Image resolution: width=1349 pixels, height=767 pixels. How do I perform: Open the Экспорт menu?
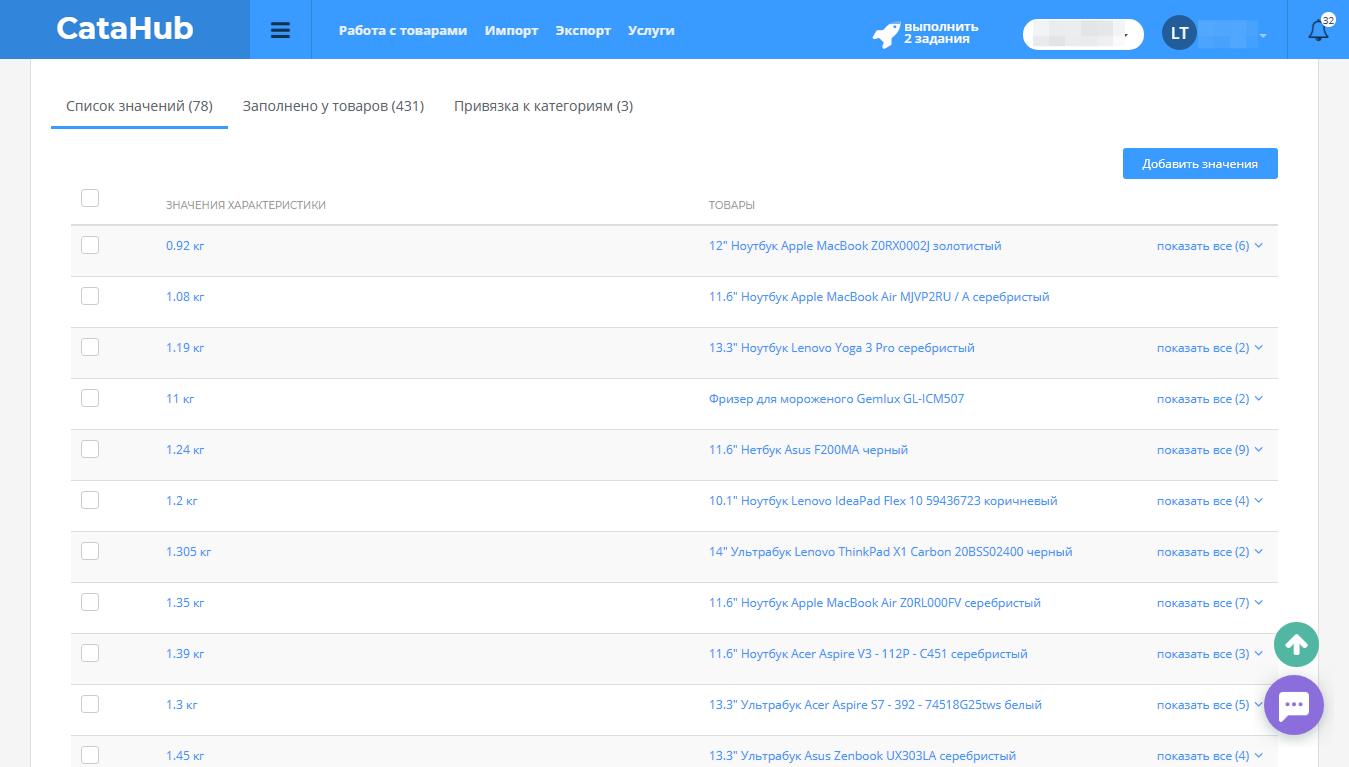[x=583, y=31]
